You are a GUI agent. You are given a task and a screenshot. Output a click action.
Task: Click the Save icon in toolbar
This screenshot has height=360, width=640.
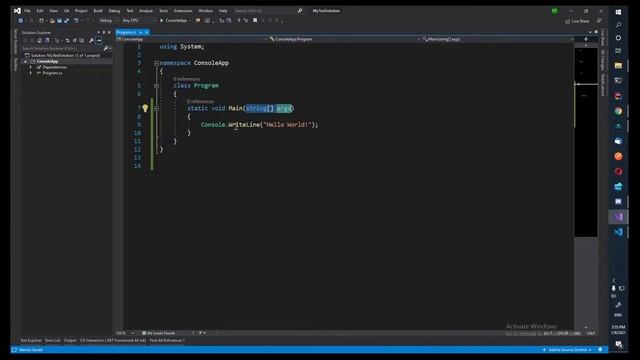point(59,20)
